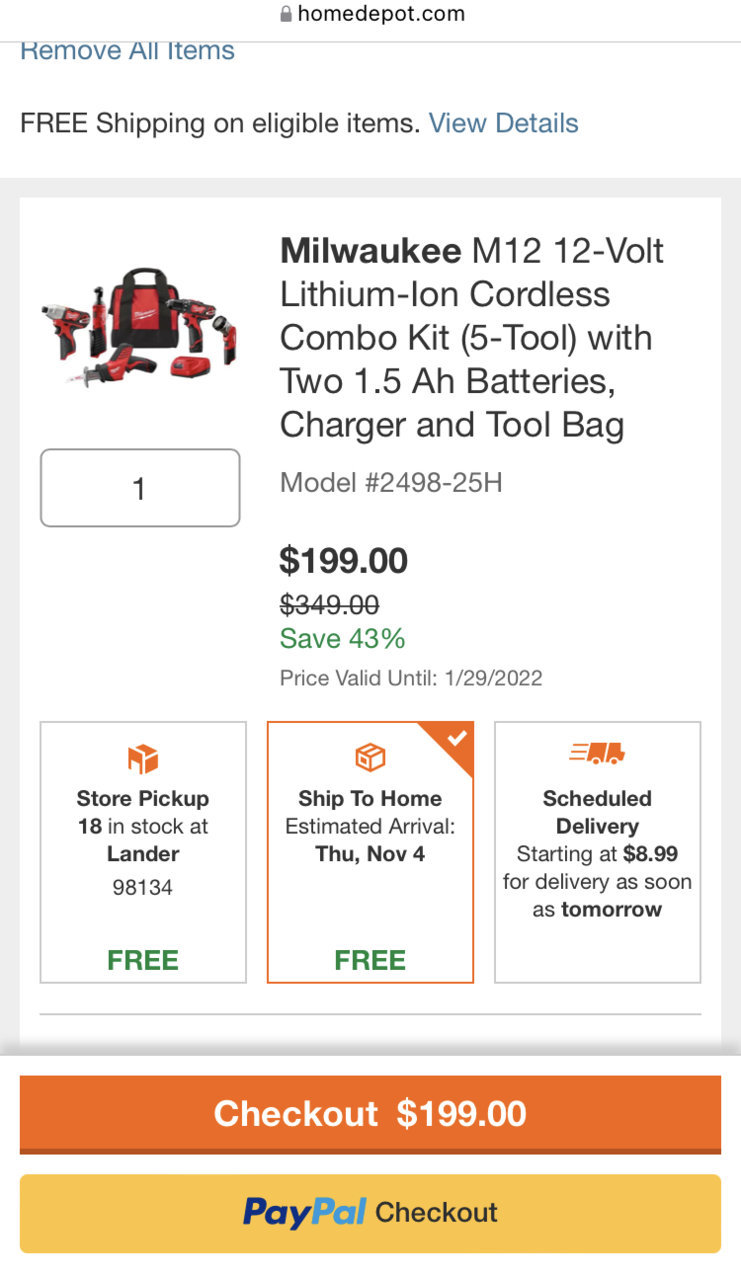Image resolution: width=741 pixels, height=1278 pixels.
Task: Open the Milwaukee combo kit product image
Action: tap(140, 327)
